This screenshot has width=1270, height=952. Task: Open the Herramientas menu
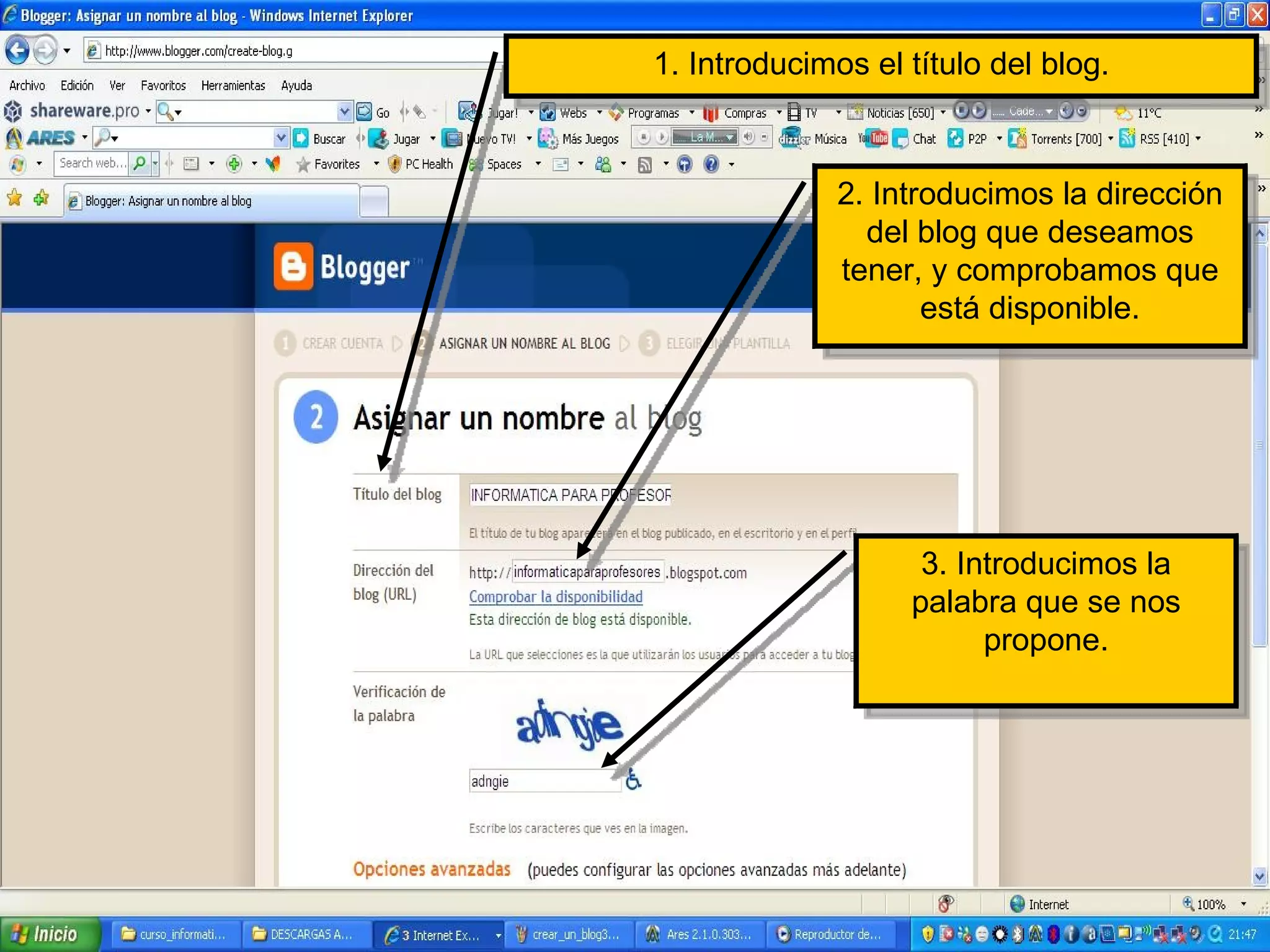point(233,86)
